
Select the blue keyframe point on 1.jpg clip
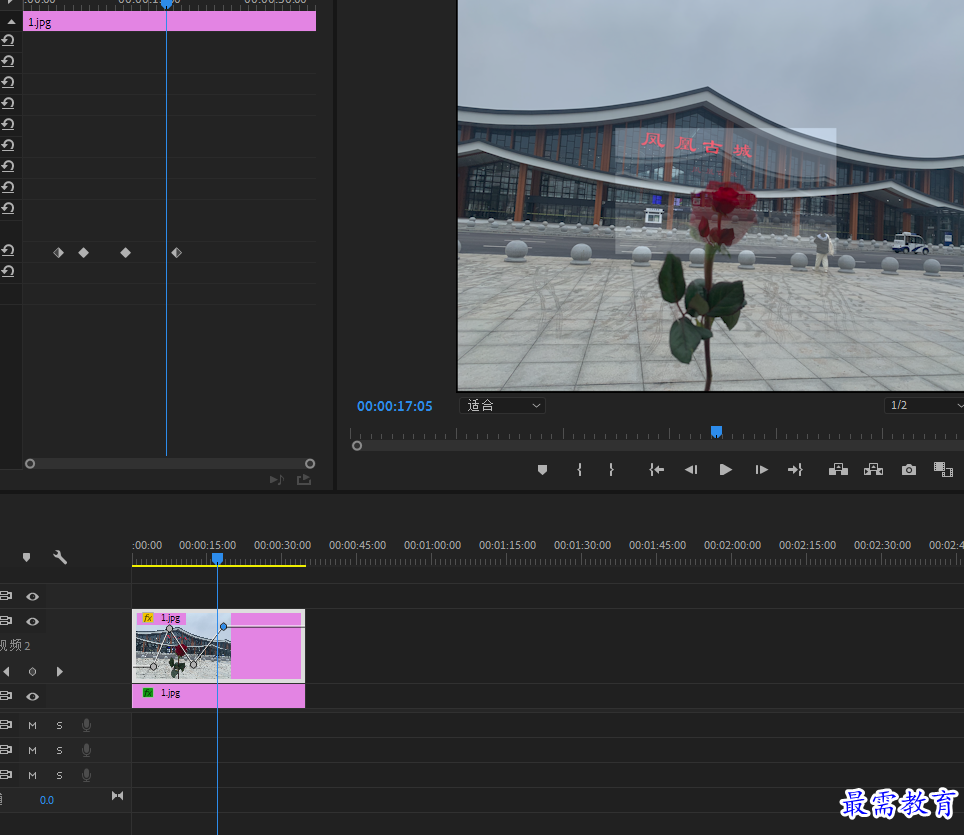(223, 627)
